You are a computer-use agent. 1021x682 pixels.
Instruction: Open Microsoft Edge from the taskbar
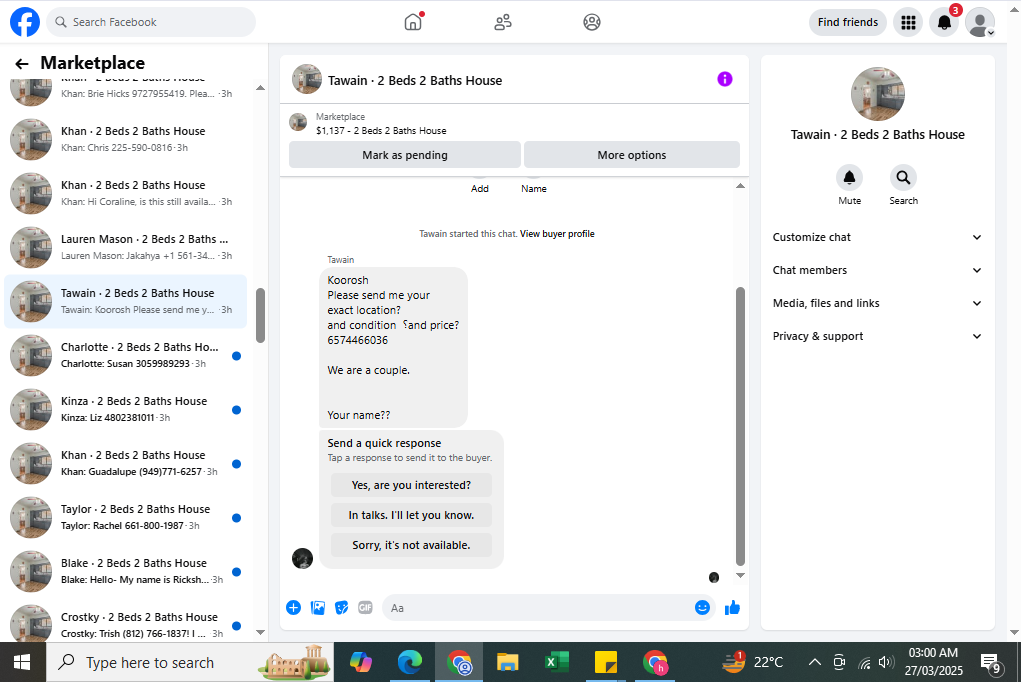(x=410, y=662)
